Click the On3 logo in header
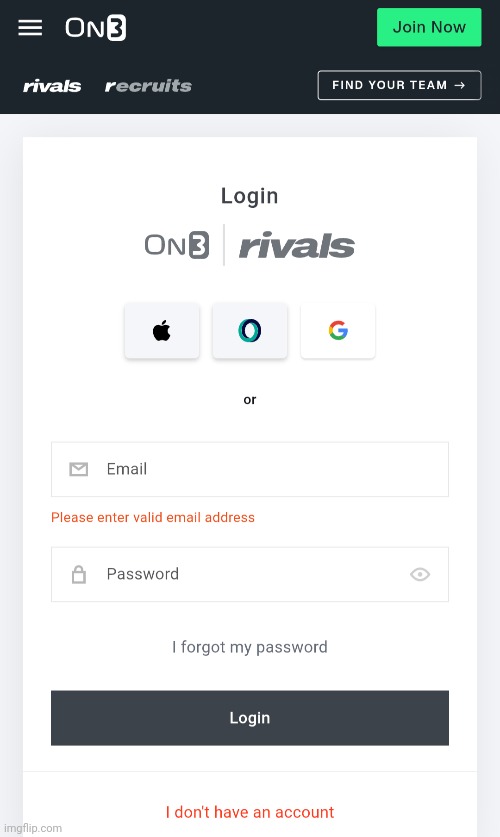 (96, 28)
